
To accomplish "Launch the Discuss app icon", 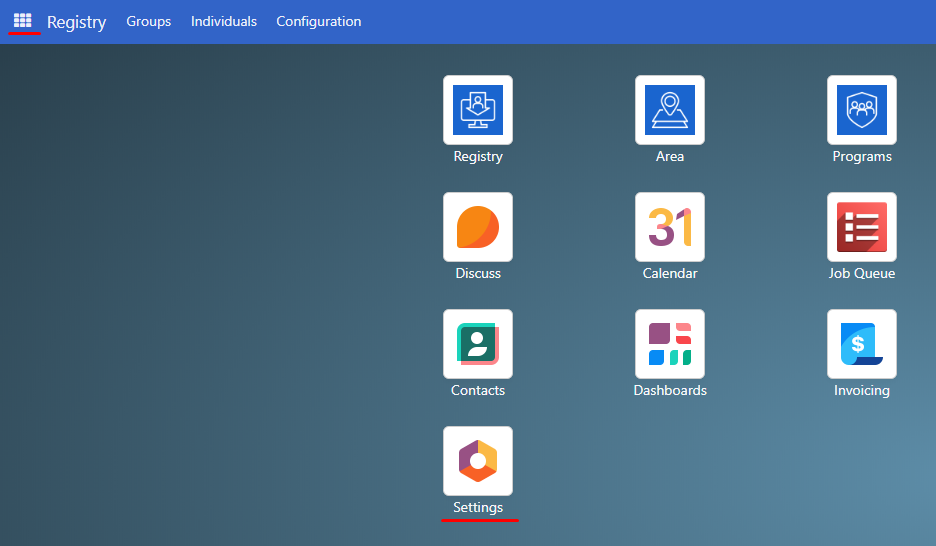I will tap(478, 227).
